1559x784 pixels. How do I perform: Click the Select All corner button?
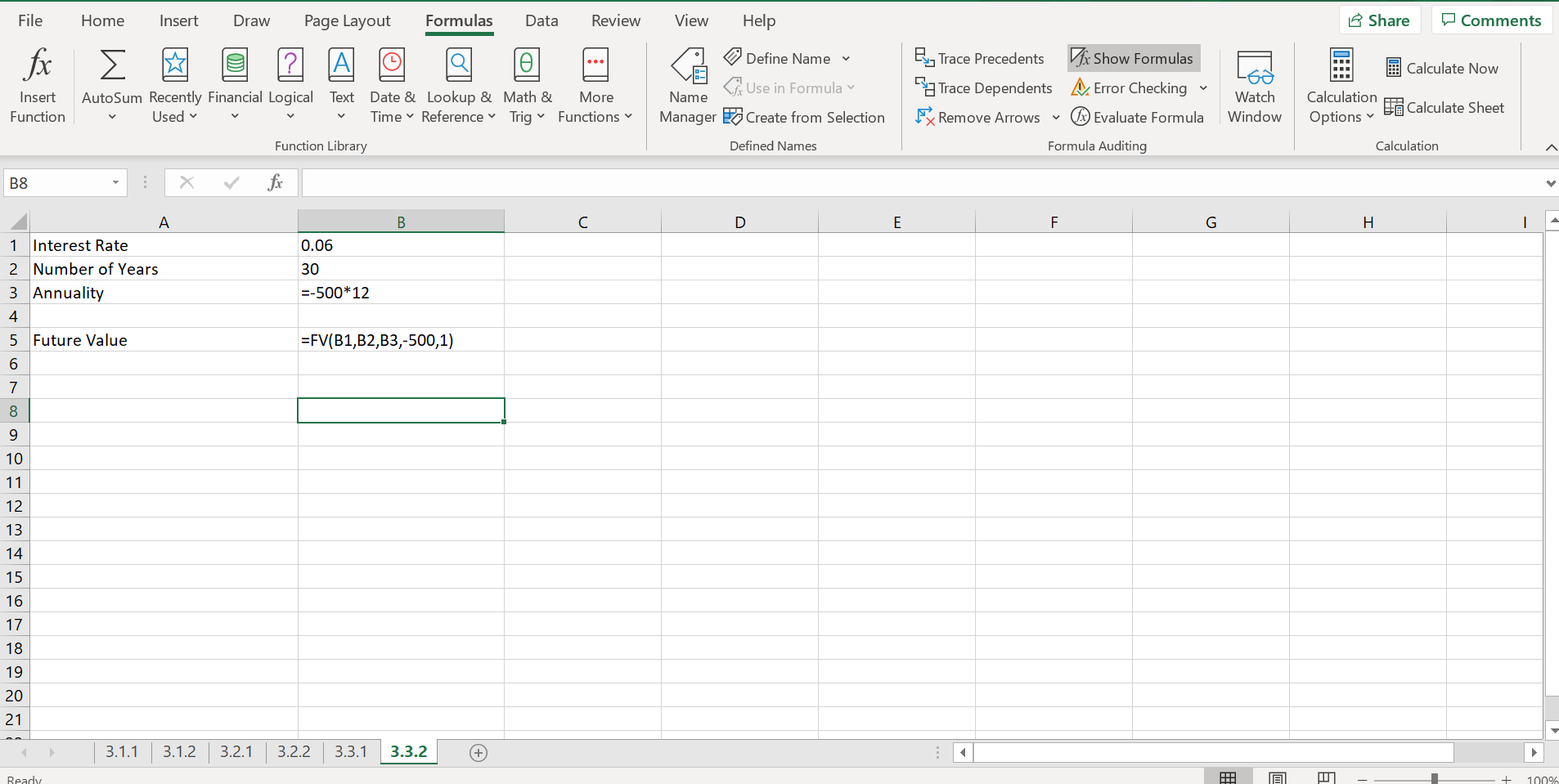(16, 222)
